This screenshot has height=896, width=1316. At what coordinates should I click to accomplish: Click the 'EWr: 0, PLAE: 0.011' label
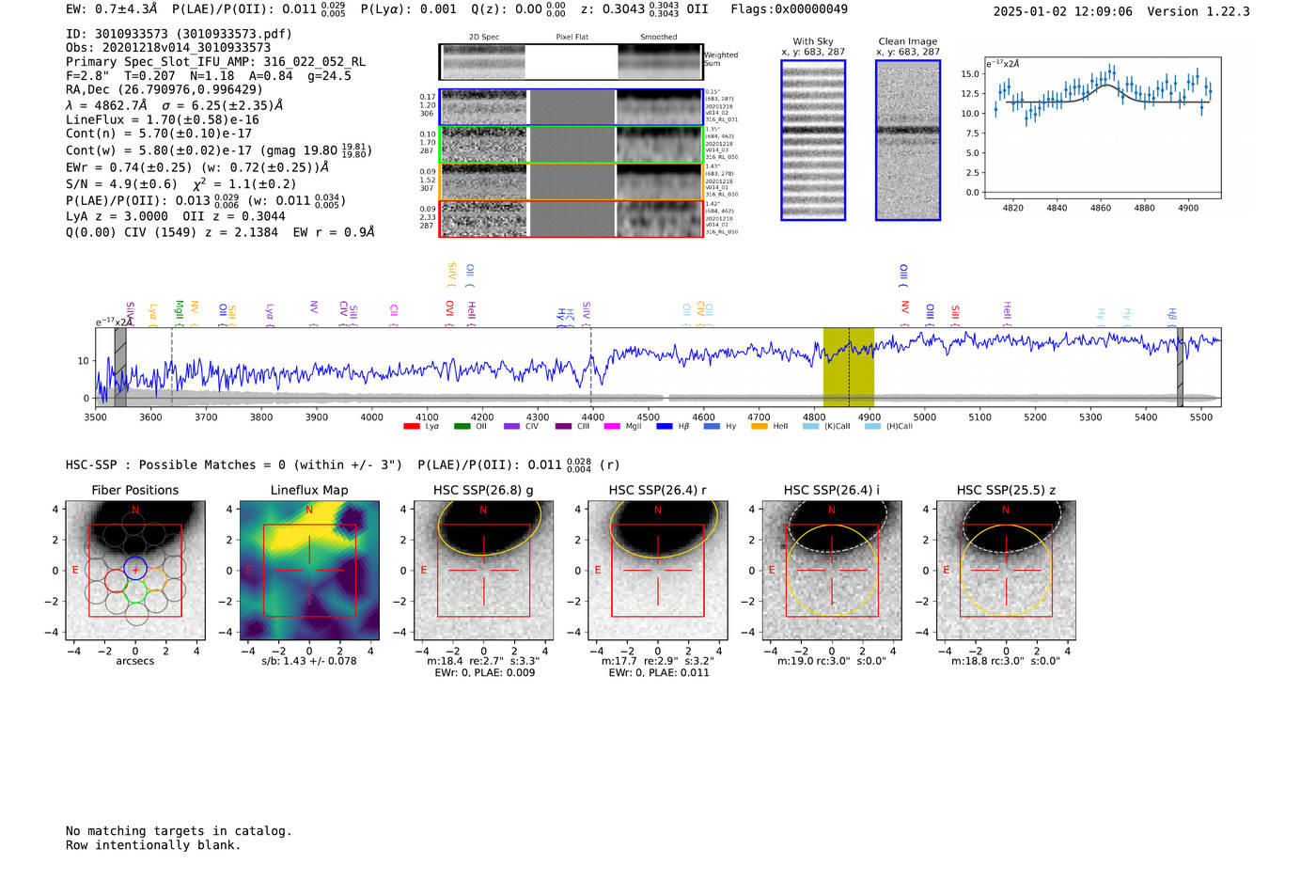(658, 673)
